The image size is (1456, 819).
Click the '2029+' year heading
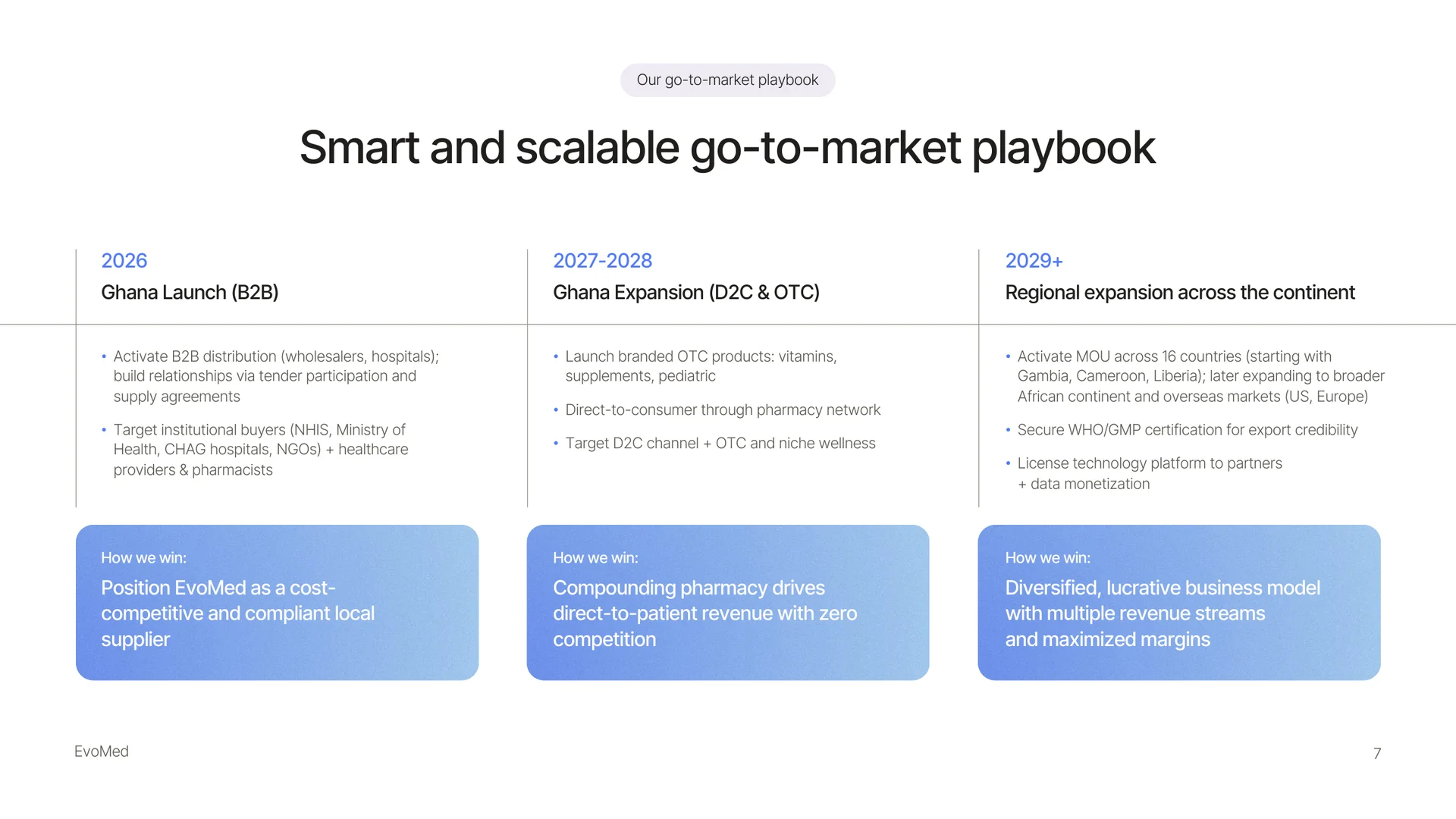pos(1034,260)
